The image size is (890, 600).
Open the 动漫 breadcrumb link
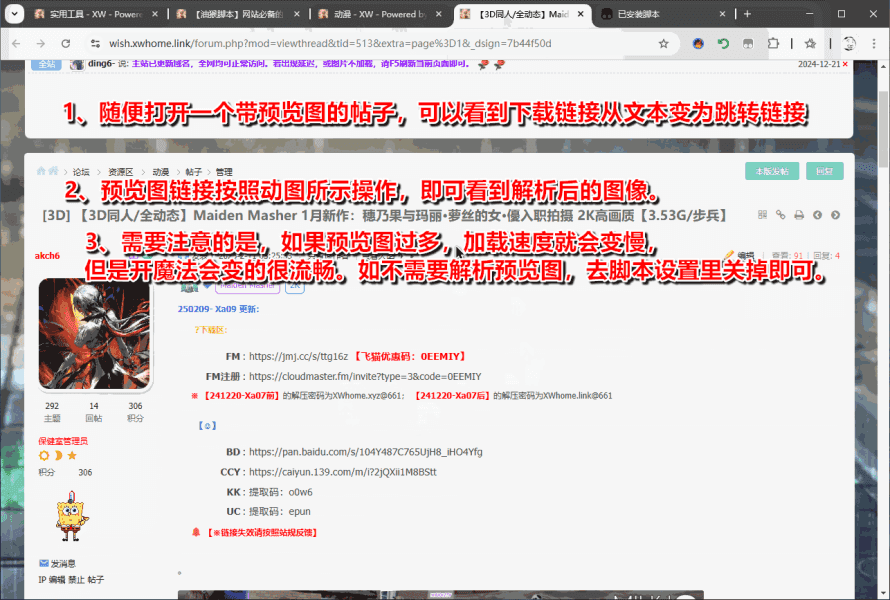click(x=161, y=171)
